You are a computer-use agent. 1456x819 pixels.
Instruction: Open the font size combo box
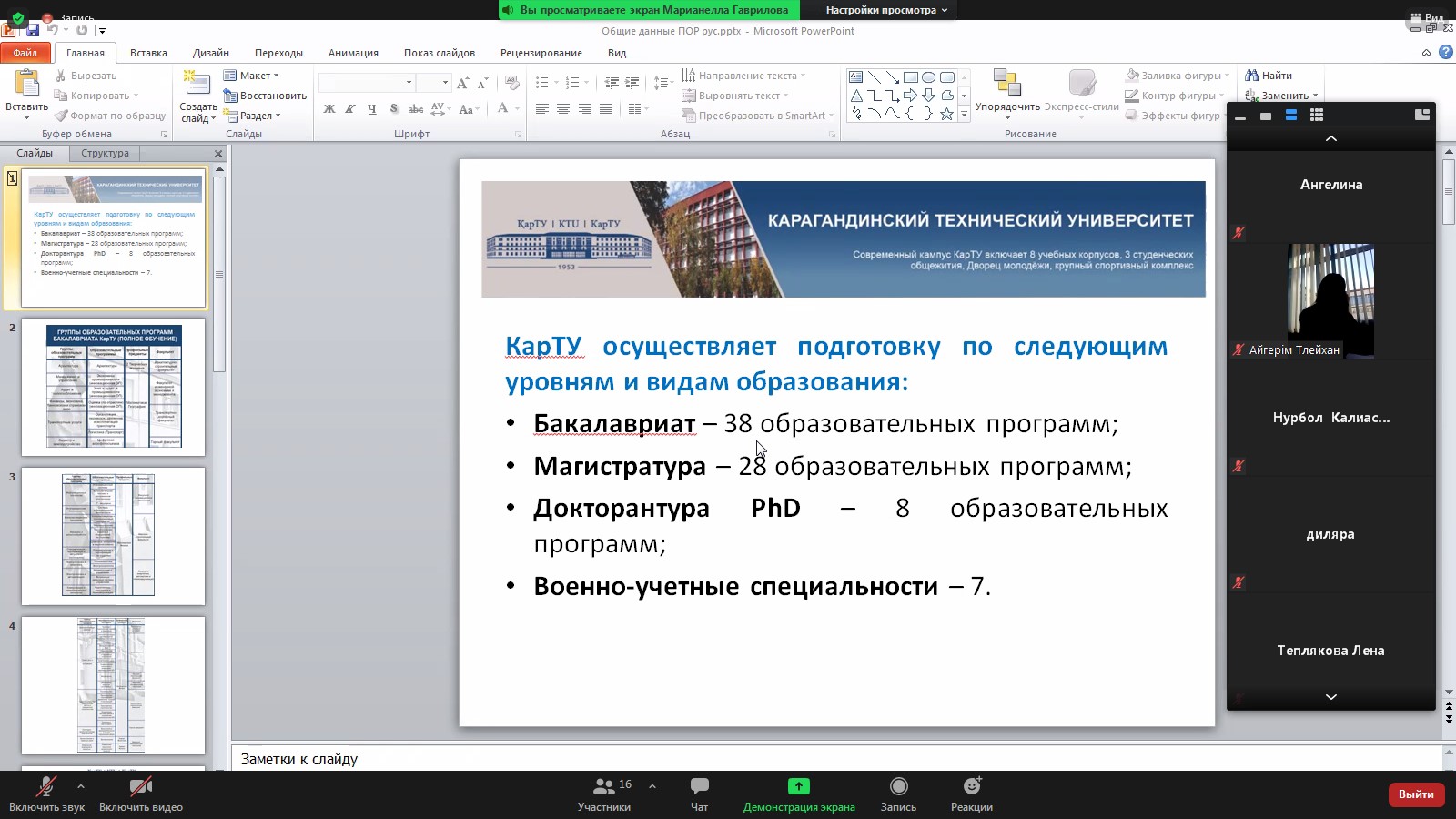[x=433, y=83]
